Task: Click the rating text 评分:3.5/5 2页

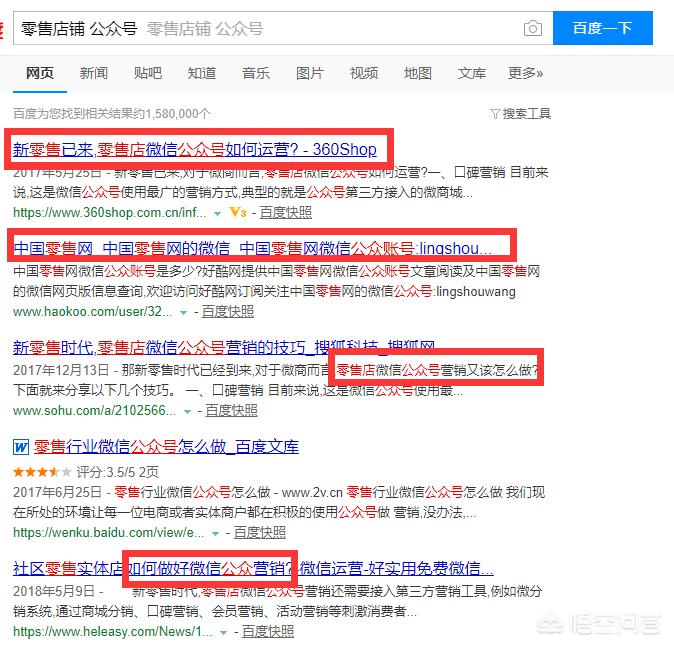Action: point(118,472)
